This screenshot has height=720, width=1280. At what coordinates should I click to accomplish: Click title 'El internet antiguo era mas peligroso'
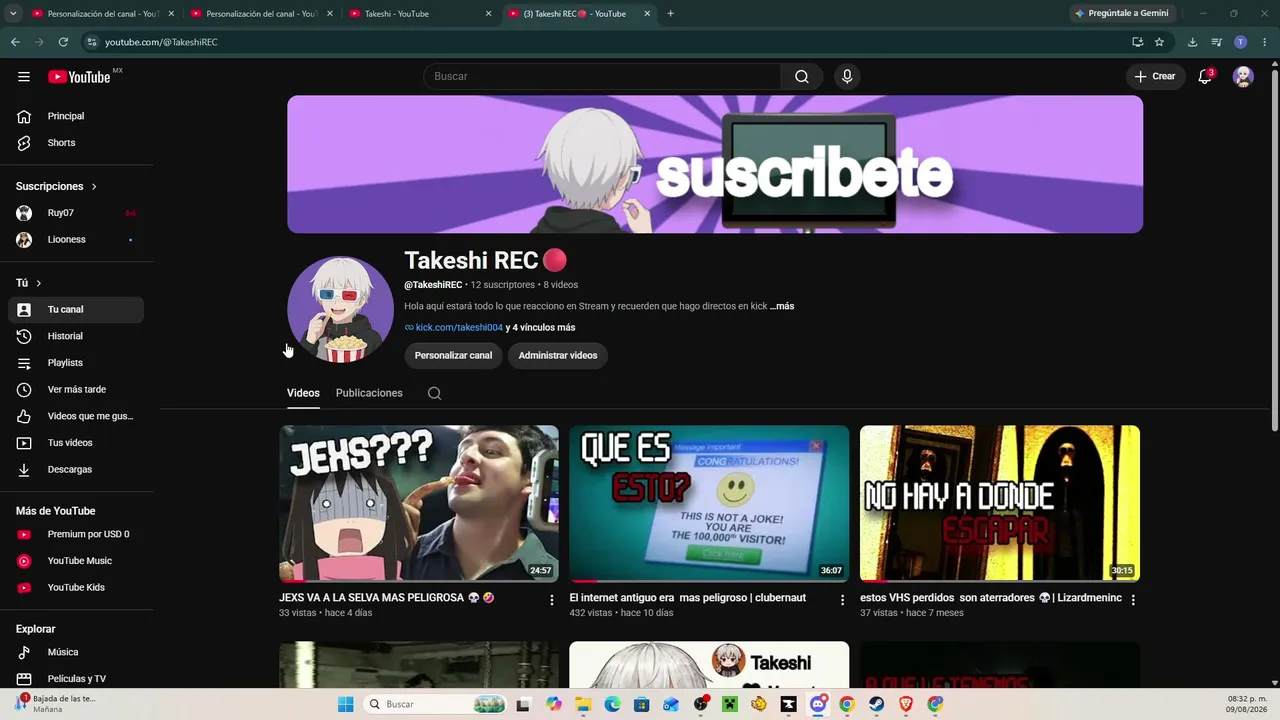[688, 598]
